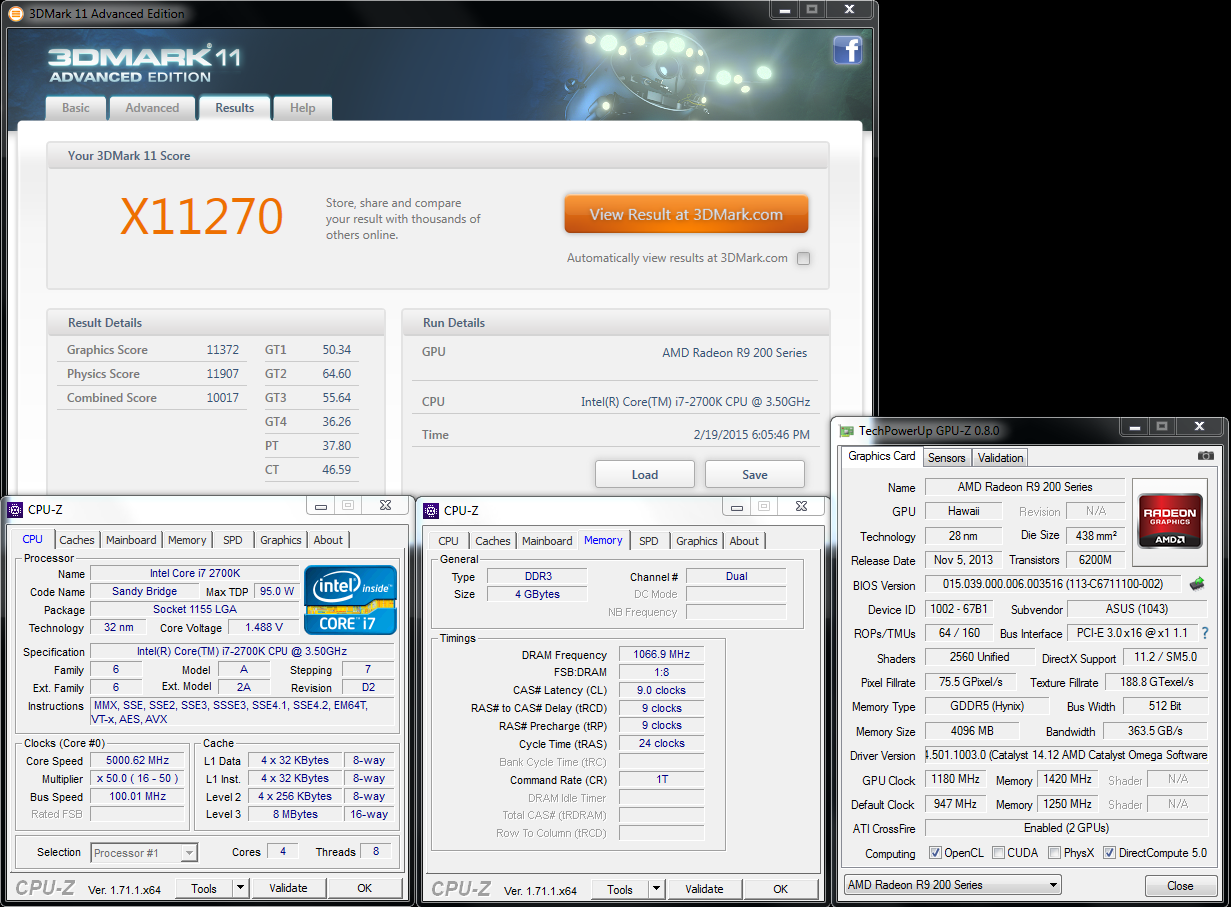Open the Memory tab in left CPU-Z

pyautogui.click(x=187, y=540)
